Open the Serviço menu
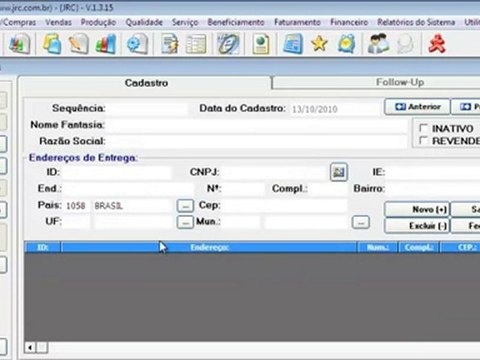Image resolution: width=480 pixels, height=360 pixels. [x=185, y=22]
